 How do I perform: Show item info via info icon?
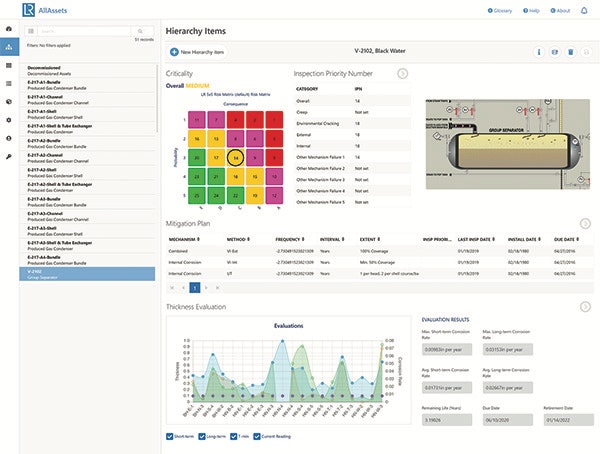pos(540,50)
